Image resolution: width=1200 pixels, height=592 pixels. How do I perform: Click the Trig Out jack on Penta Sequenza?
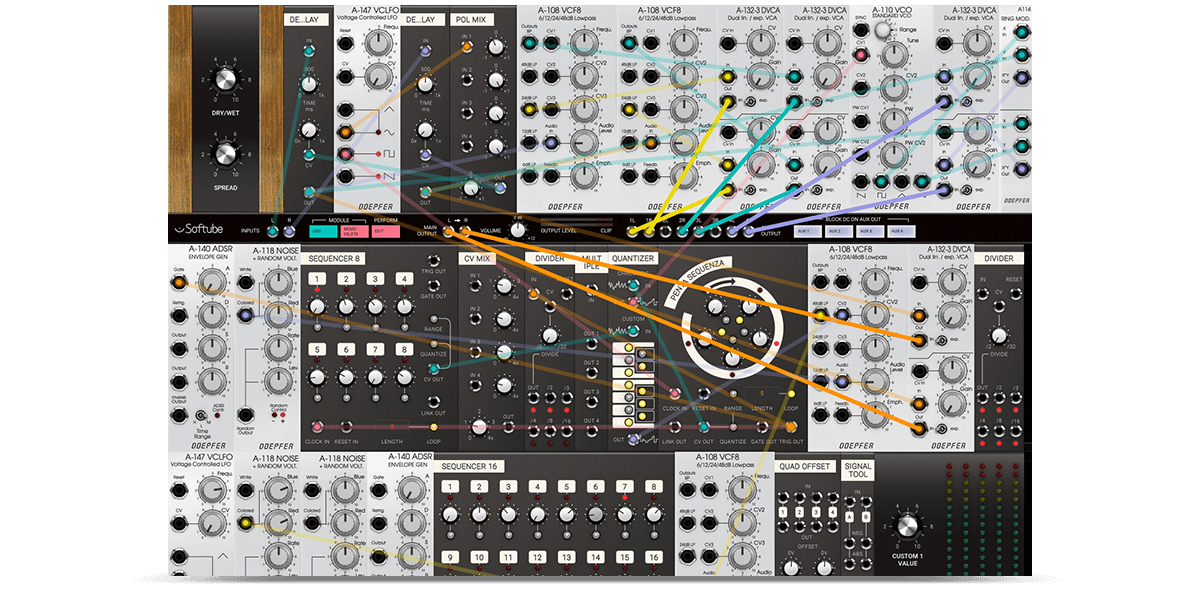point(790,425)
